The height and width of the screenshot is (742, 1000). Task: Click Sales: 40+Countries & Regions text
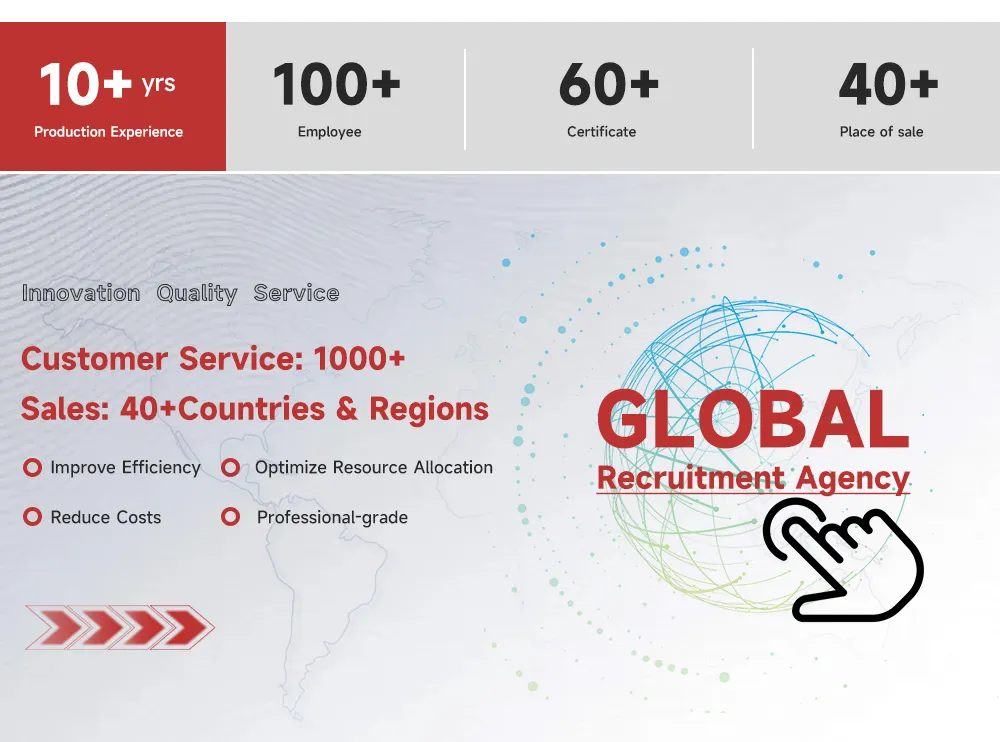click(x=255, y=409)
